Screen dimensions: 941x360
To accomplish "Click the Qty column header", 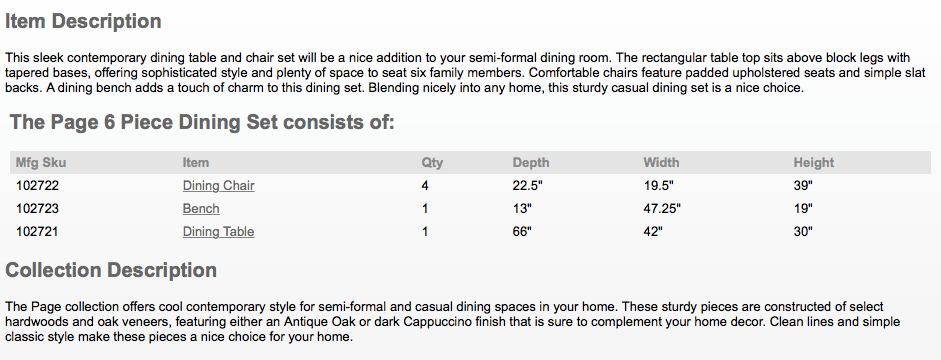I will (x=432, y=163).
